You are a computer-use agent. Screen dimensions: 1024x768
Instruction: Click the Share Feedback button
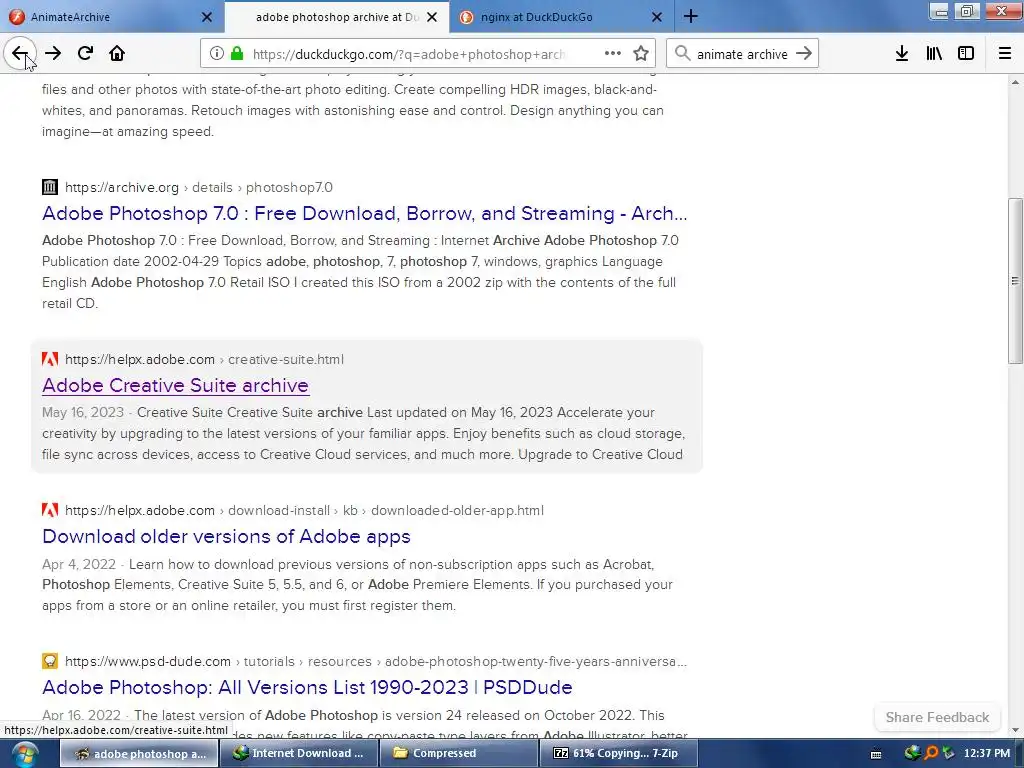[x=936, y=717]
